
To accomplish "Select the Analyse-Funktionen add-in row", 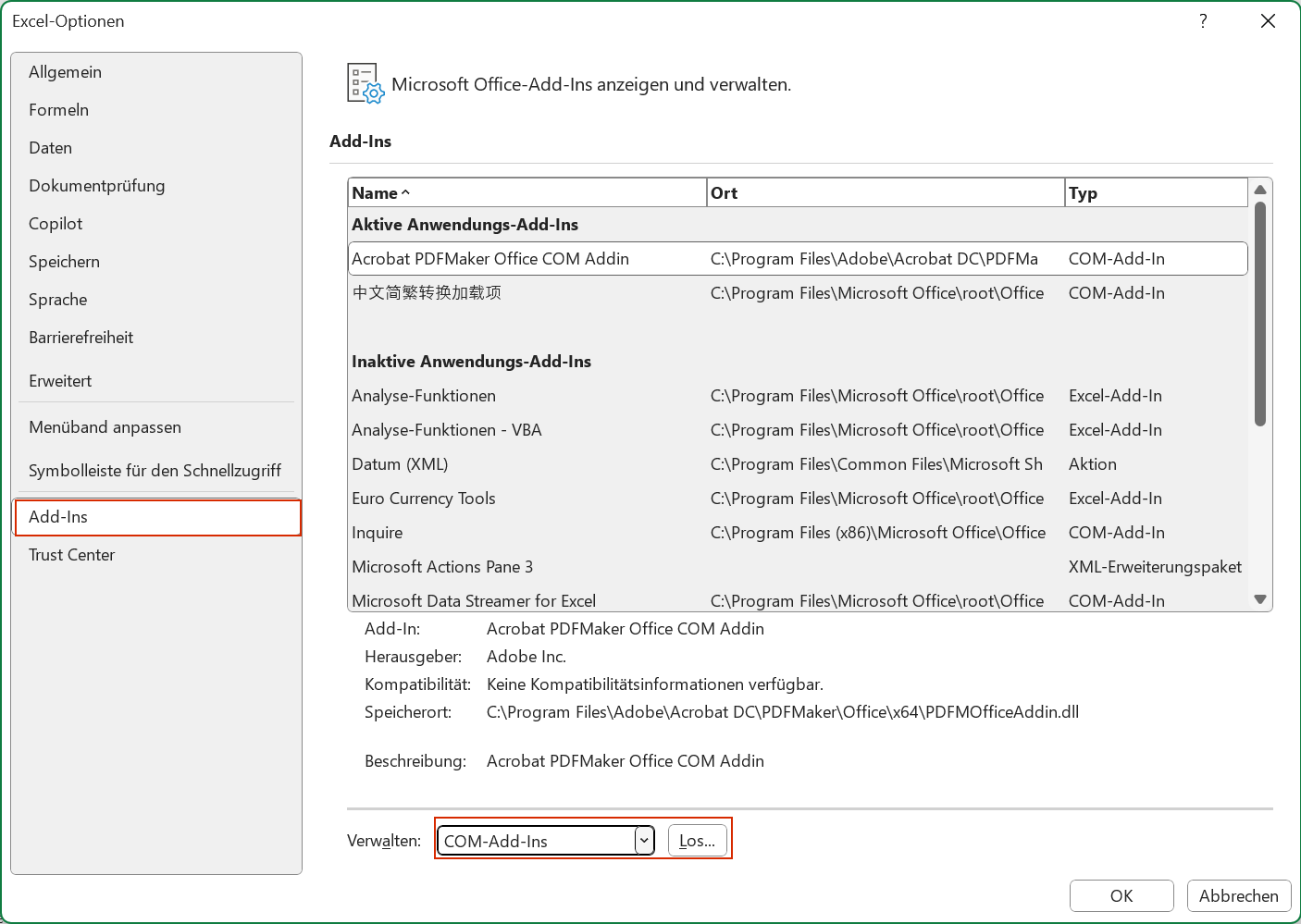I will click(424, 396).
